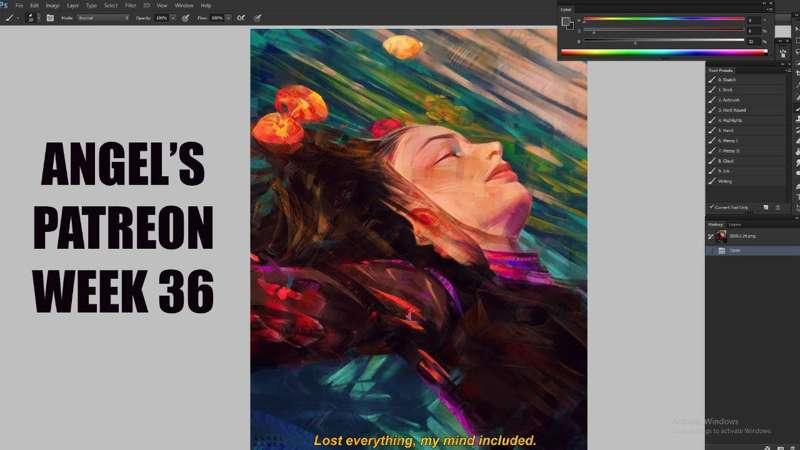Click the brightness slider in Color panel
Image resolution: width=800 pixels, height=450 pixels.
664,41
